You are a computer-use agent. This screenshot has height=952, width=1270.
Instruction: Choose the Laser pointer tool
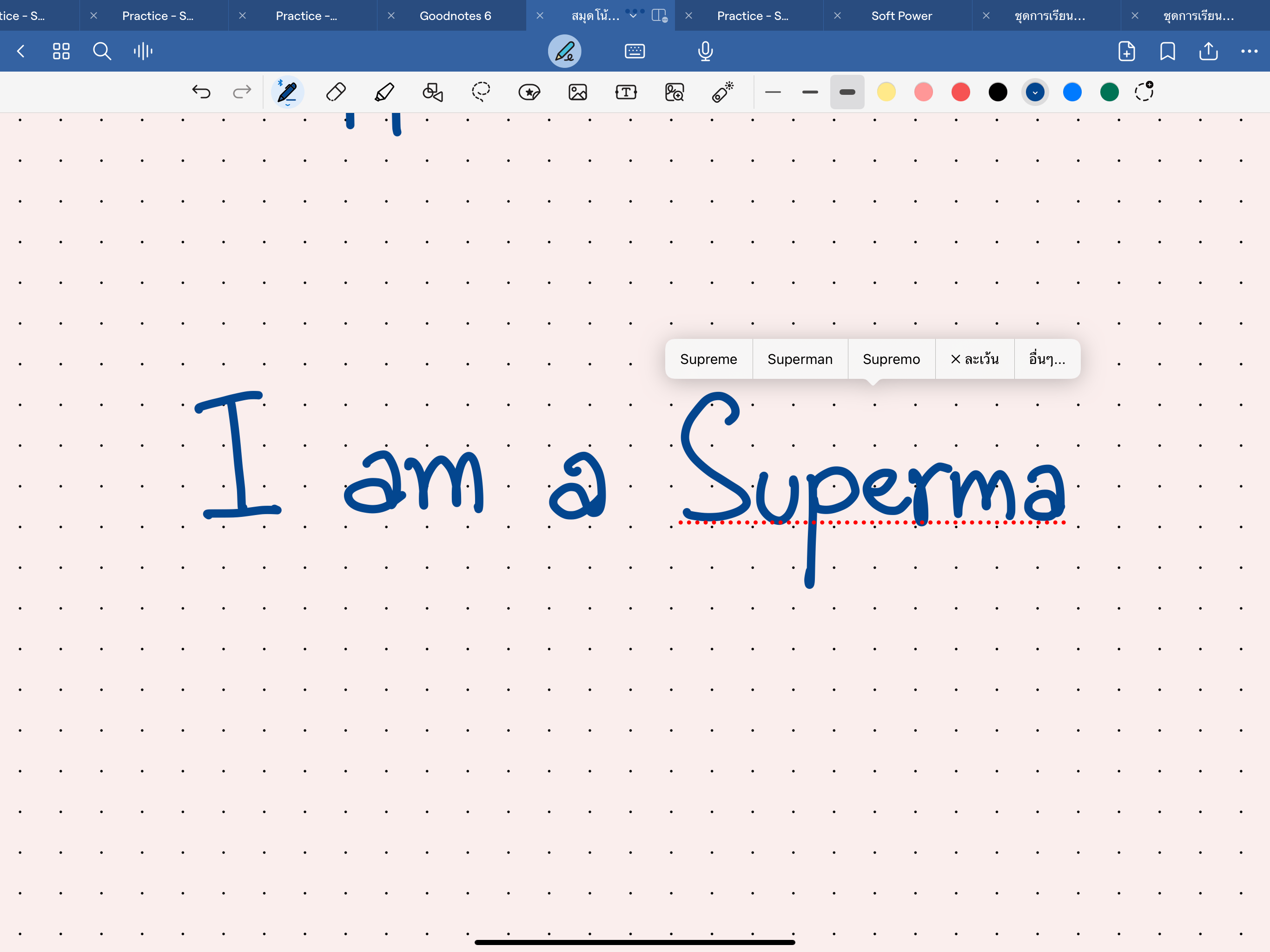click(722, 92)
